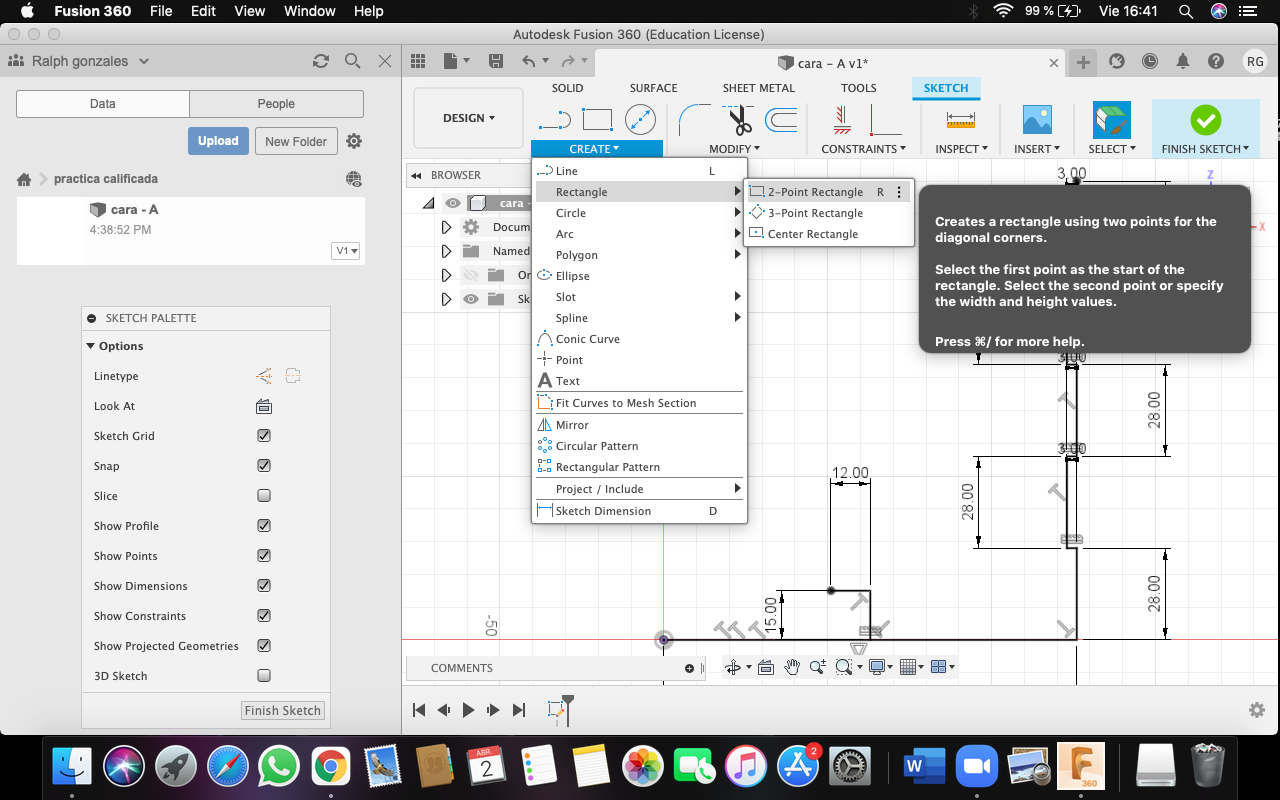
Task: Select Center Rectangle from submenu
Action: click(829, 234)
